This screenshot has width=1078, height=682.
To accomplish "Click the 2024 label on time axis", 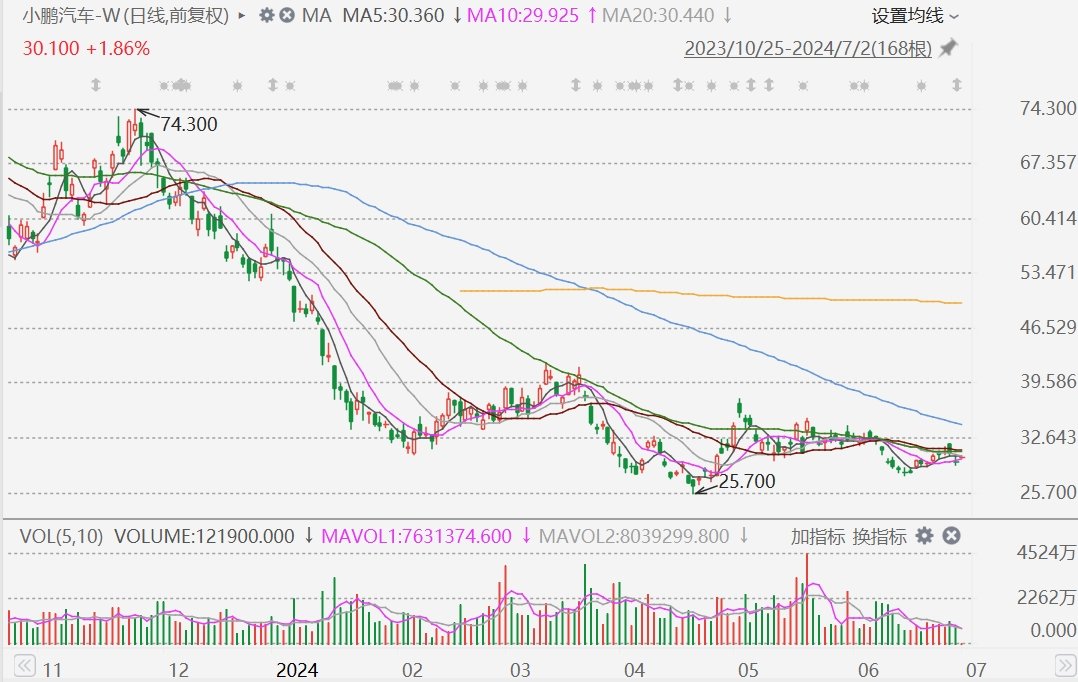I will 296,667.
